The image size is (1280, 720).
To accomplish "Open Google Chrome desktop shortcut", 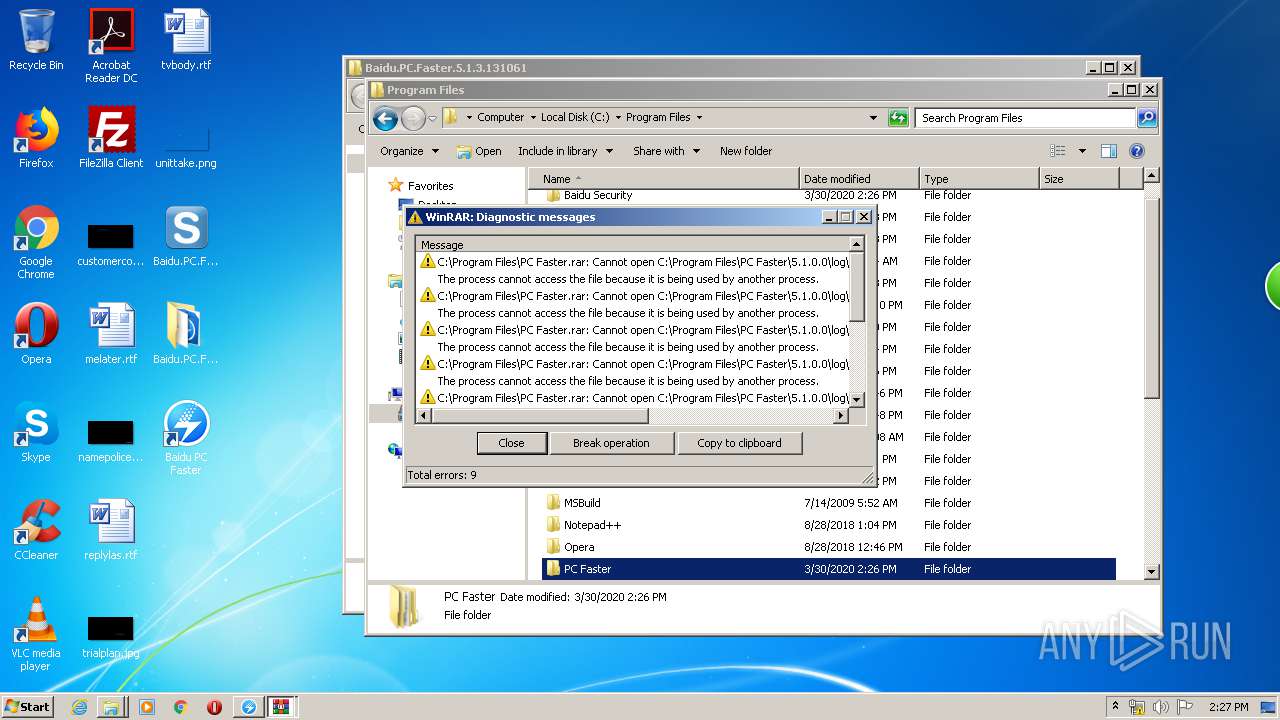I will coord(36,242).
